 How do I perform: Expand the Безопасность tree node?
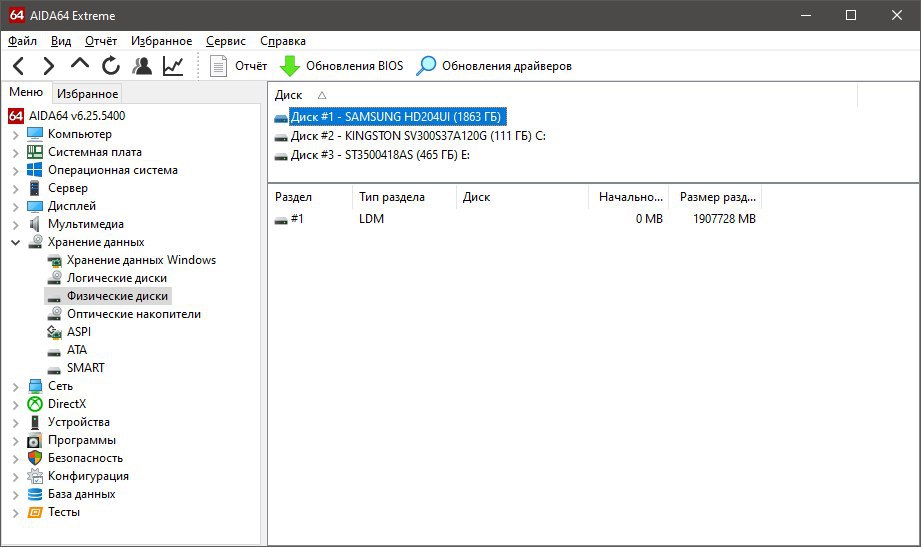tap(15, 459)
